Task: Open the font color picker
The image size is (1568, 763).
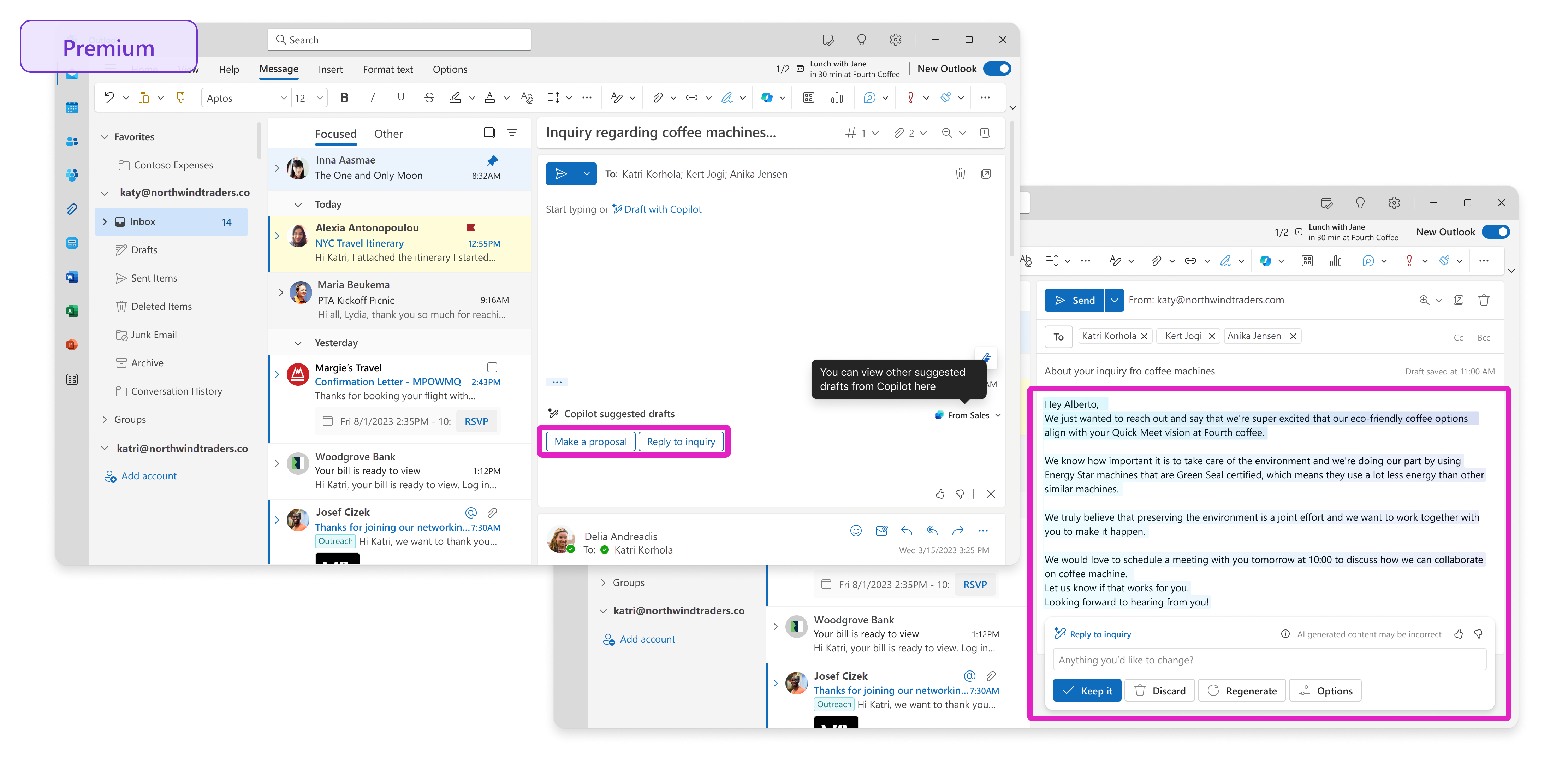Action: [x=490, y=97]
